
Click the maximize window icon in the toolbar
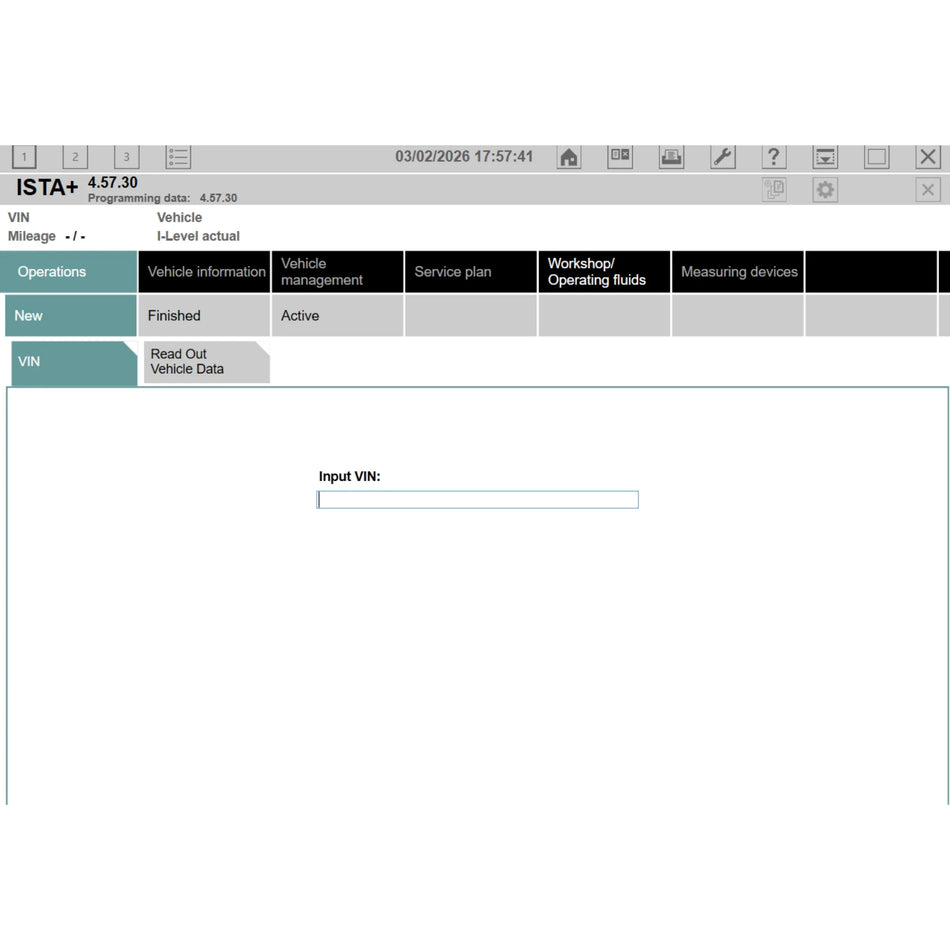pos(875,157)
